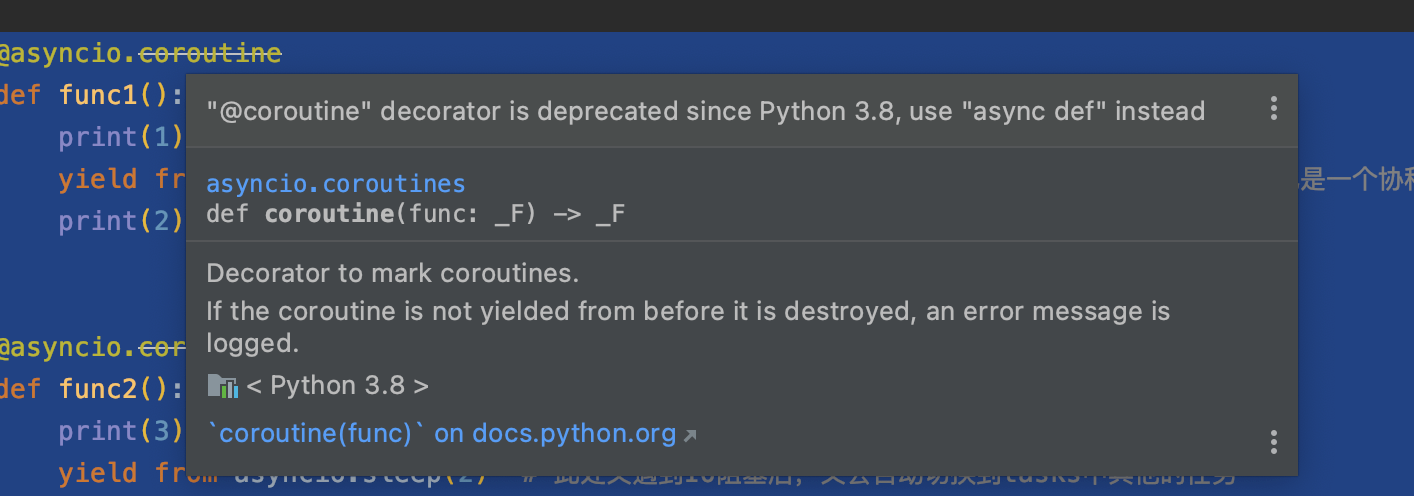Screen dimensions: 1414x496
Task: Click the external link arrow after docs.python.org
Action: [x=689, y=435]
